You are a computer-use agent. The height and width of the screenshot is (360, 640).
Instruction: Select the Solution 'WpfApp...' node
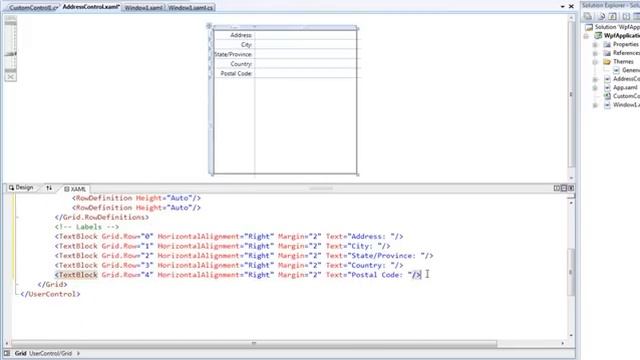[617, 27]
